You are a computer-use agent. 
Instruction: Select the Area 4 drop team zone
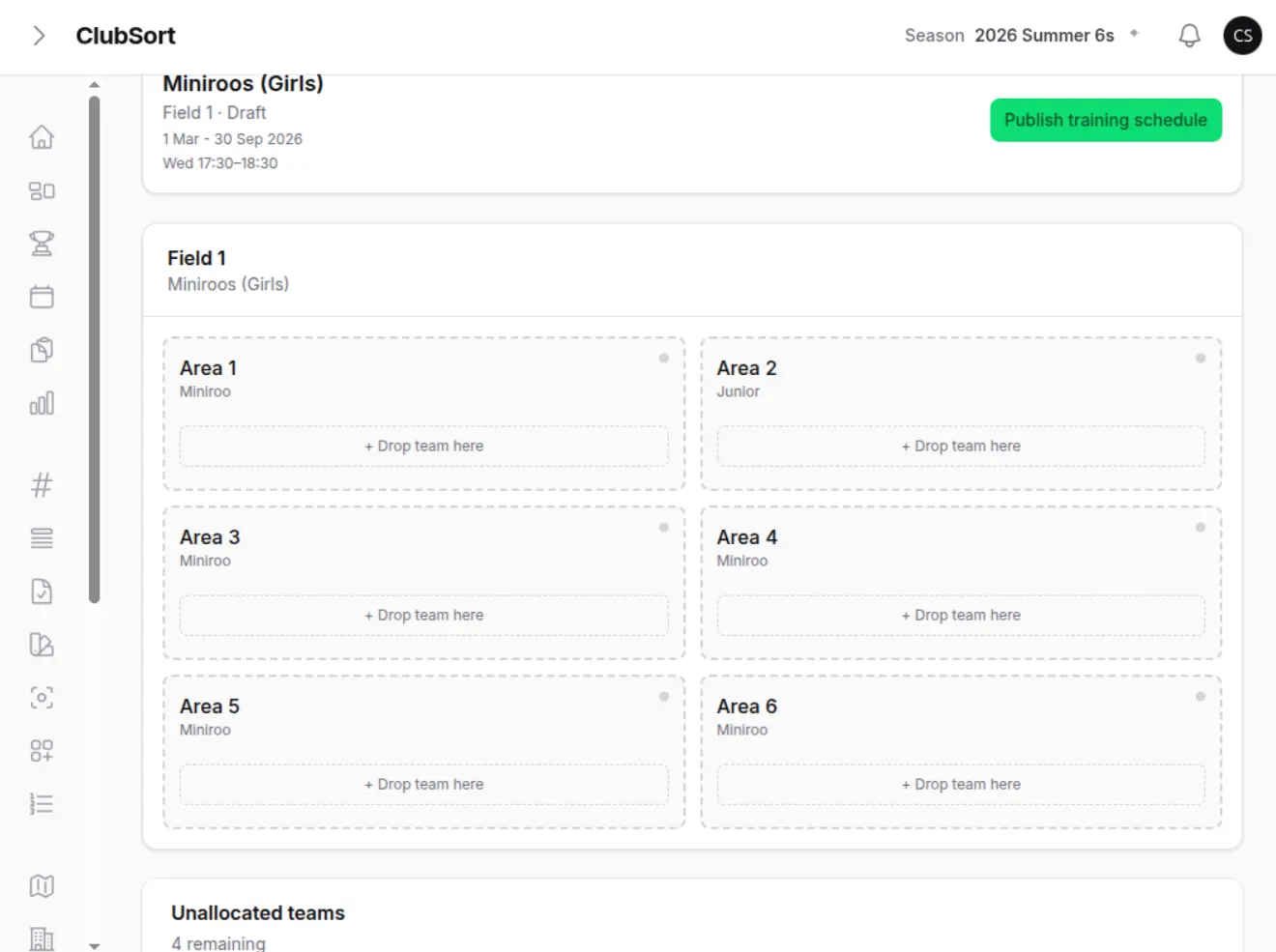click(961, 616)
